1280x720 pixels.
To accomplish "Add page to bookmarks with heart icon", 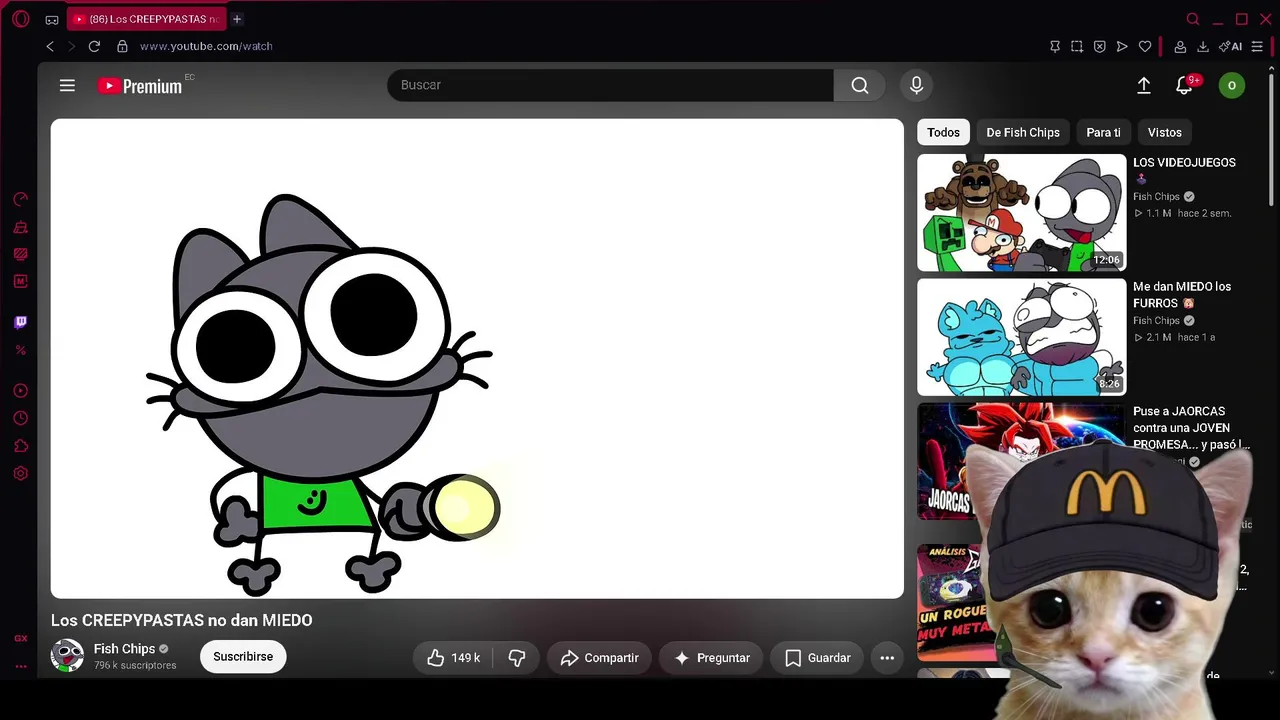I will [1145, 46].
